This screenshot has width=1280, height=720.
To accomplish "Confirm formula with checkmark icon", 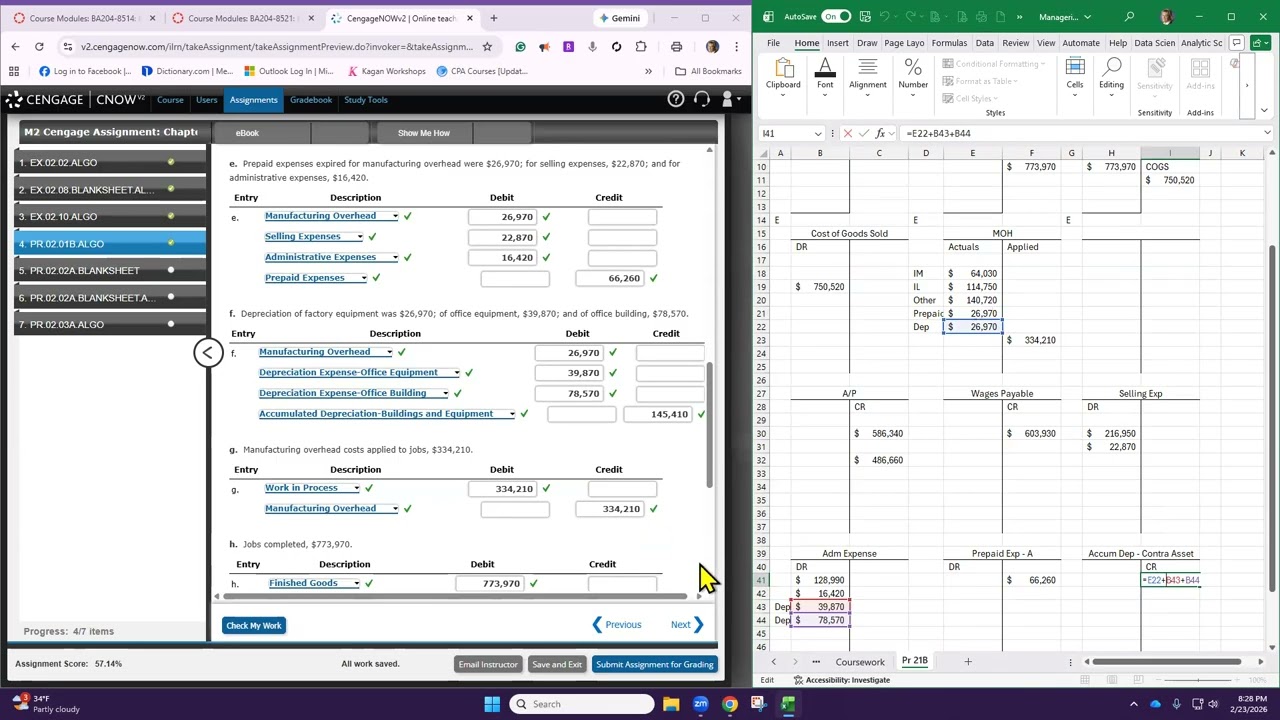I will [864, 133].
